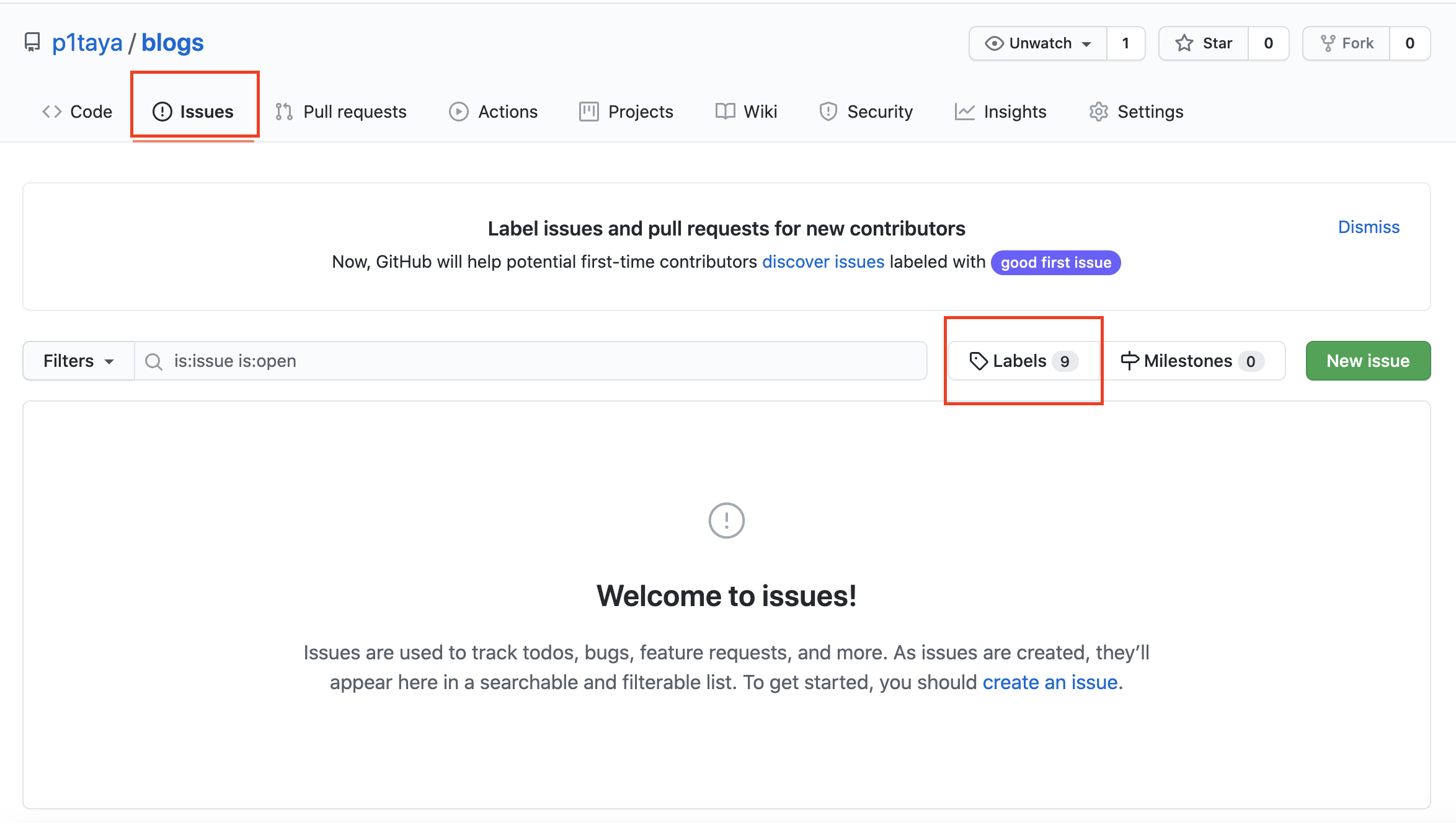Click the New issue button
This screenshot has width=1456, height=823.
(1367, 361)
